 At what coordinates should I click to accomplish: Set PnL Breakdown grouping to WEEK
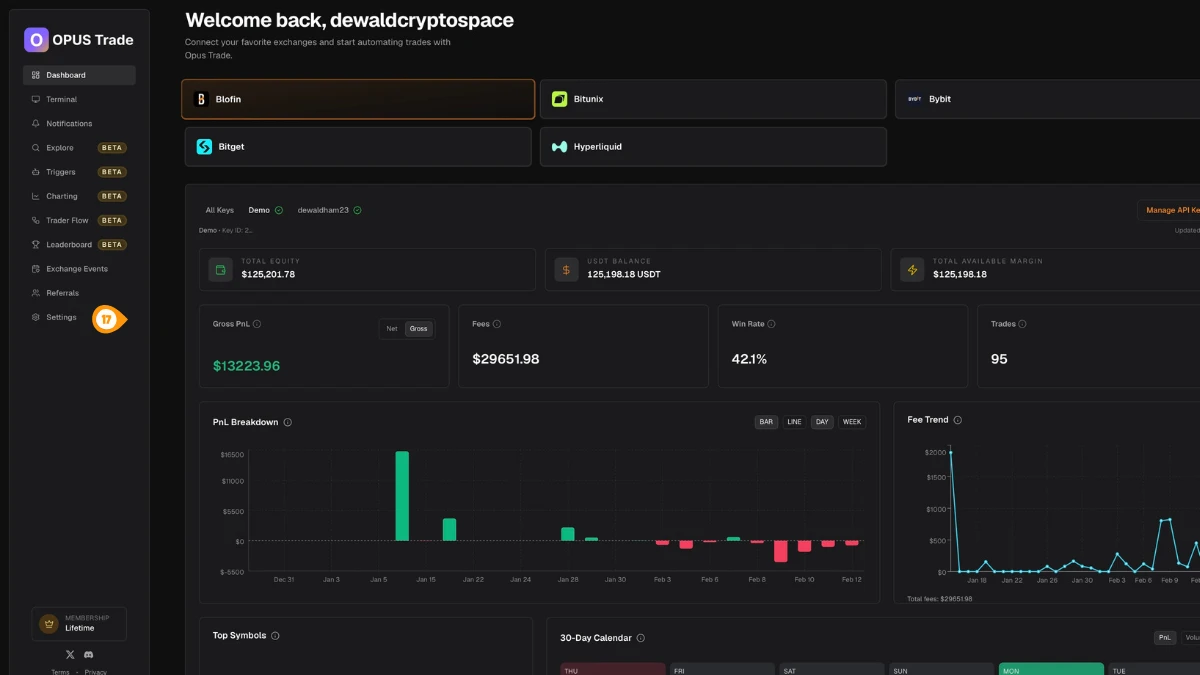point(852,422)
